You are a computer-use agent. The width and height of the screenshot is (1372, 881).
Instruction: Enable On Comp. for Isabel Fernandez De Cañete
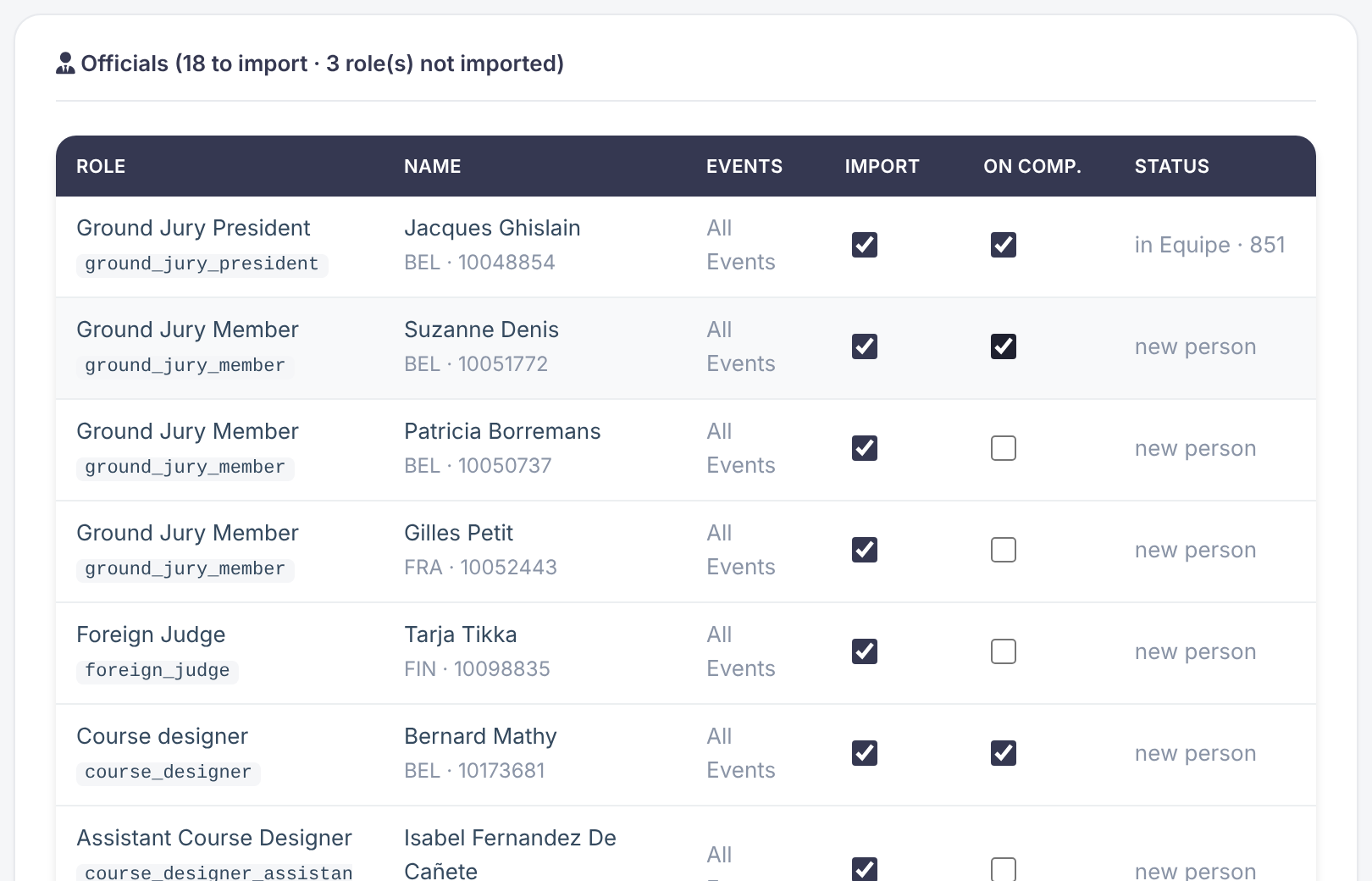coord(1004,869)
